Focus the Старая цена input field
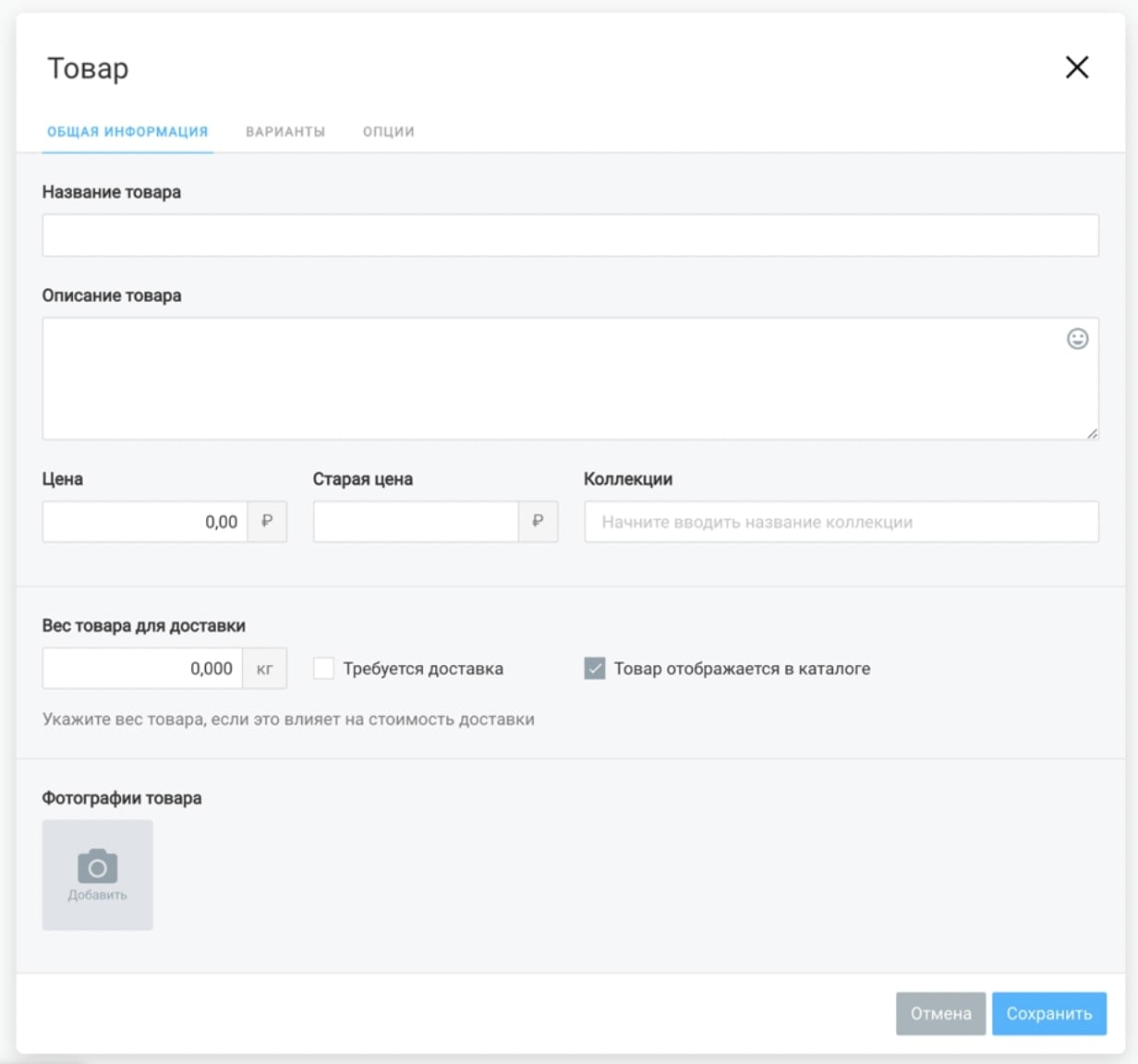Screen dimensions: 1138x1064 [416, 522]
